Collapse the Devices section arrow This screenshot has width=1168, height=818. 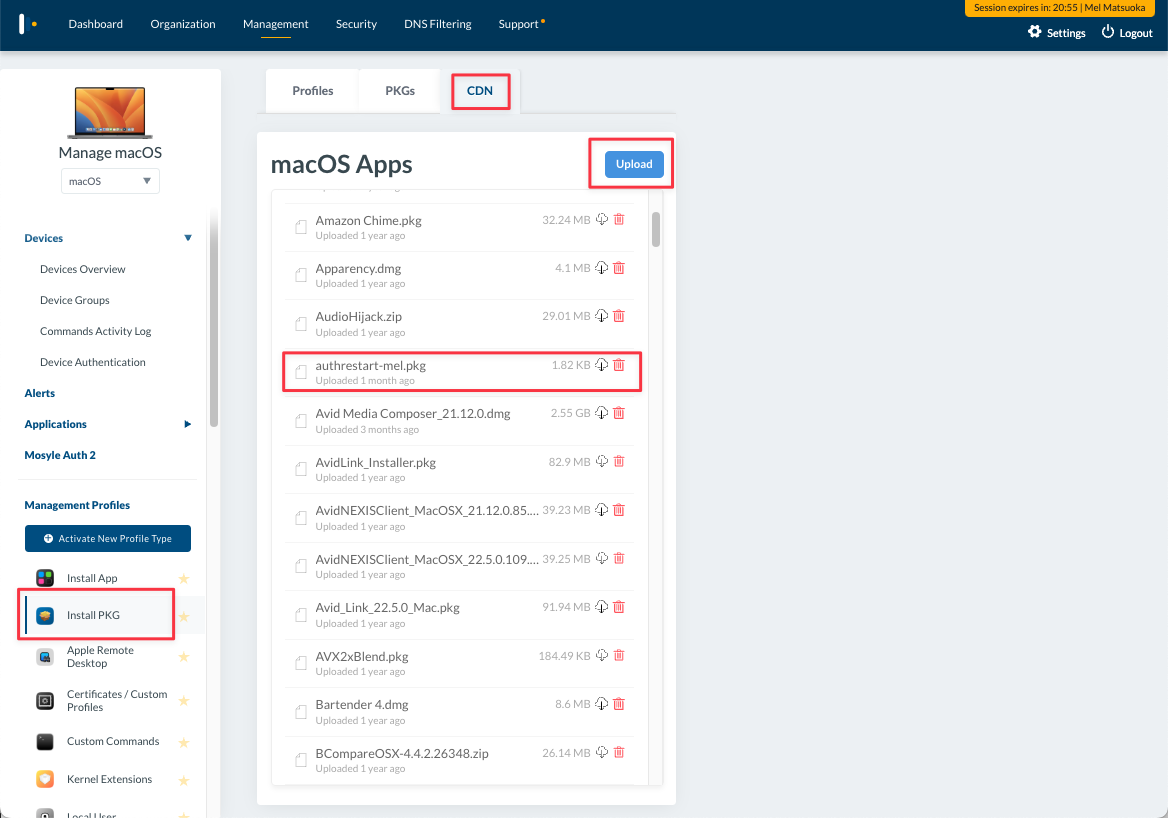pos(188,238)
